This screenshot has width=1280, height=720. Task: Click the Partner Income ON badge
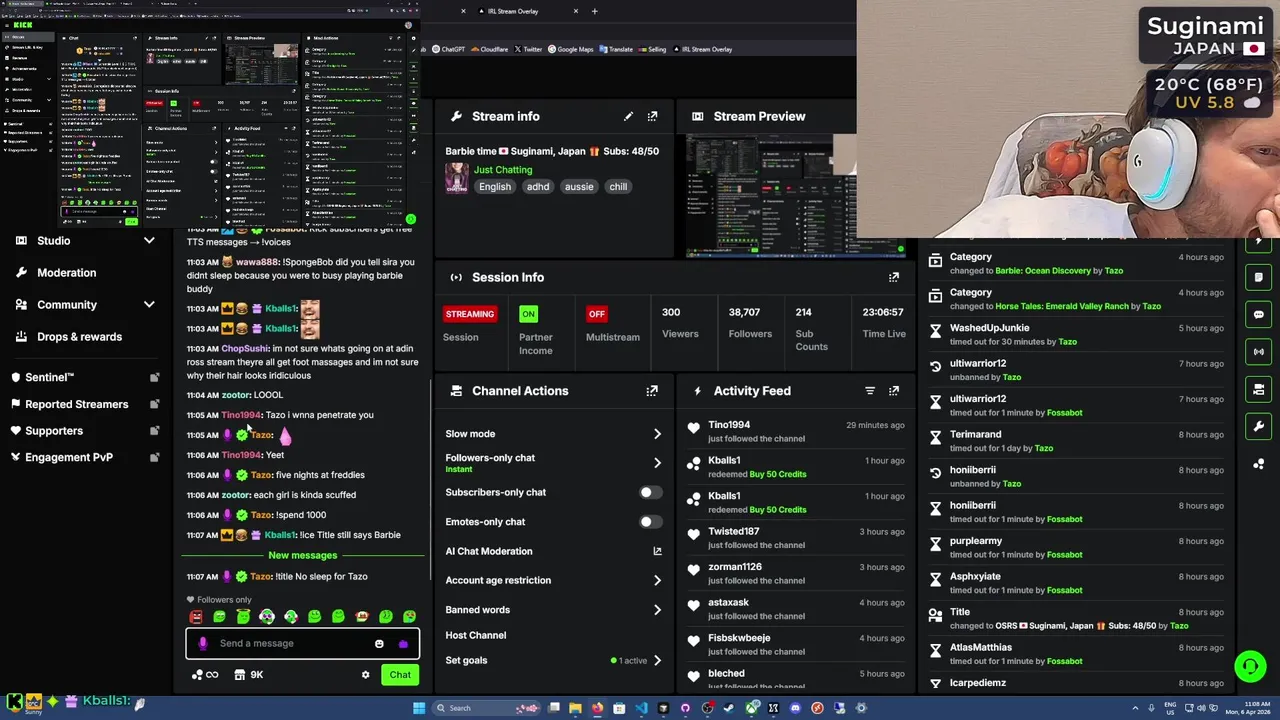(528, 314)
